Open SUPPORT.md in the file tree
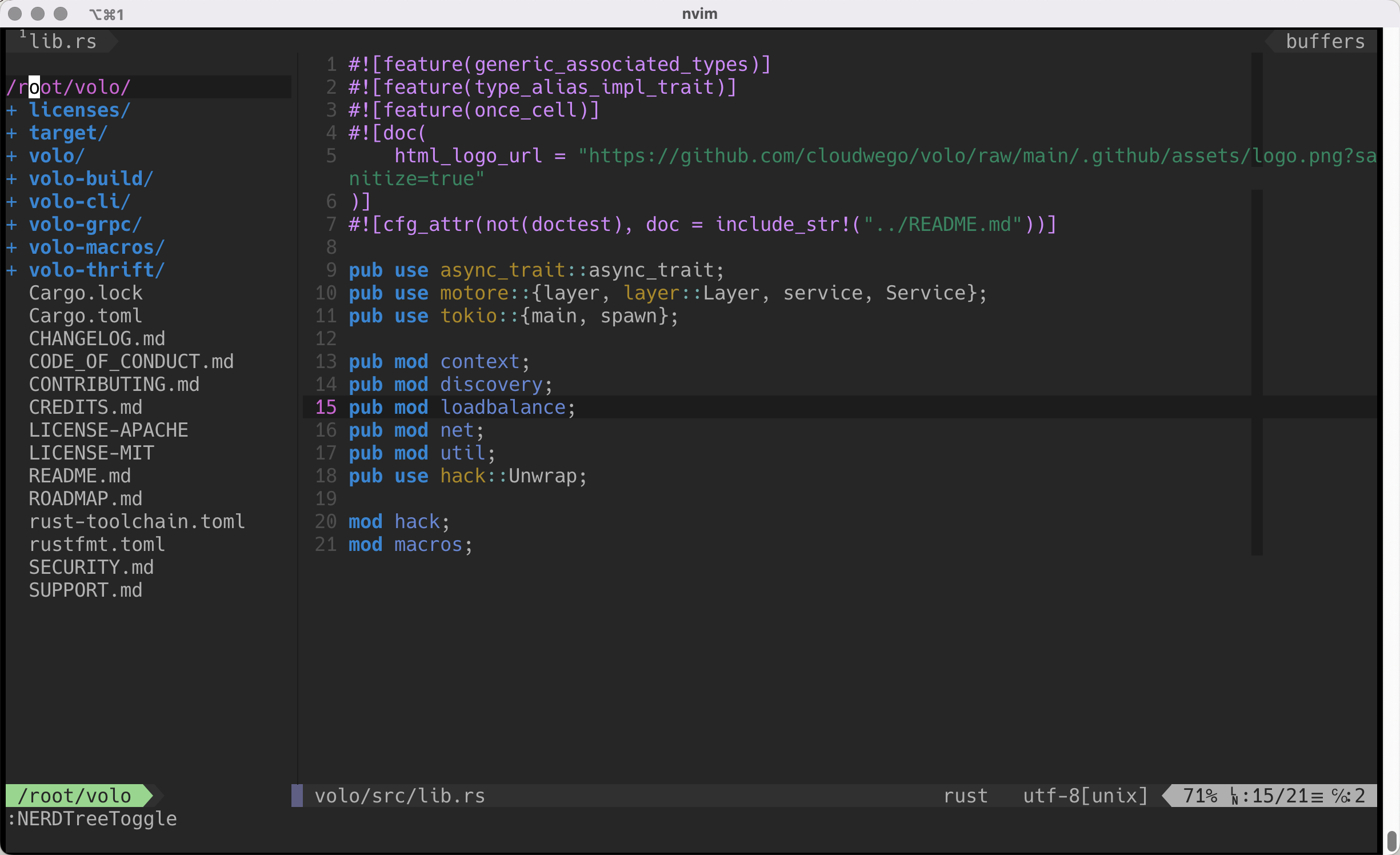The image size is (1400, 855). (86, 590)
